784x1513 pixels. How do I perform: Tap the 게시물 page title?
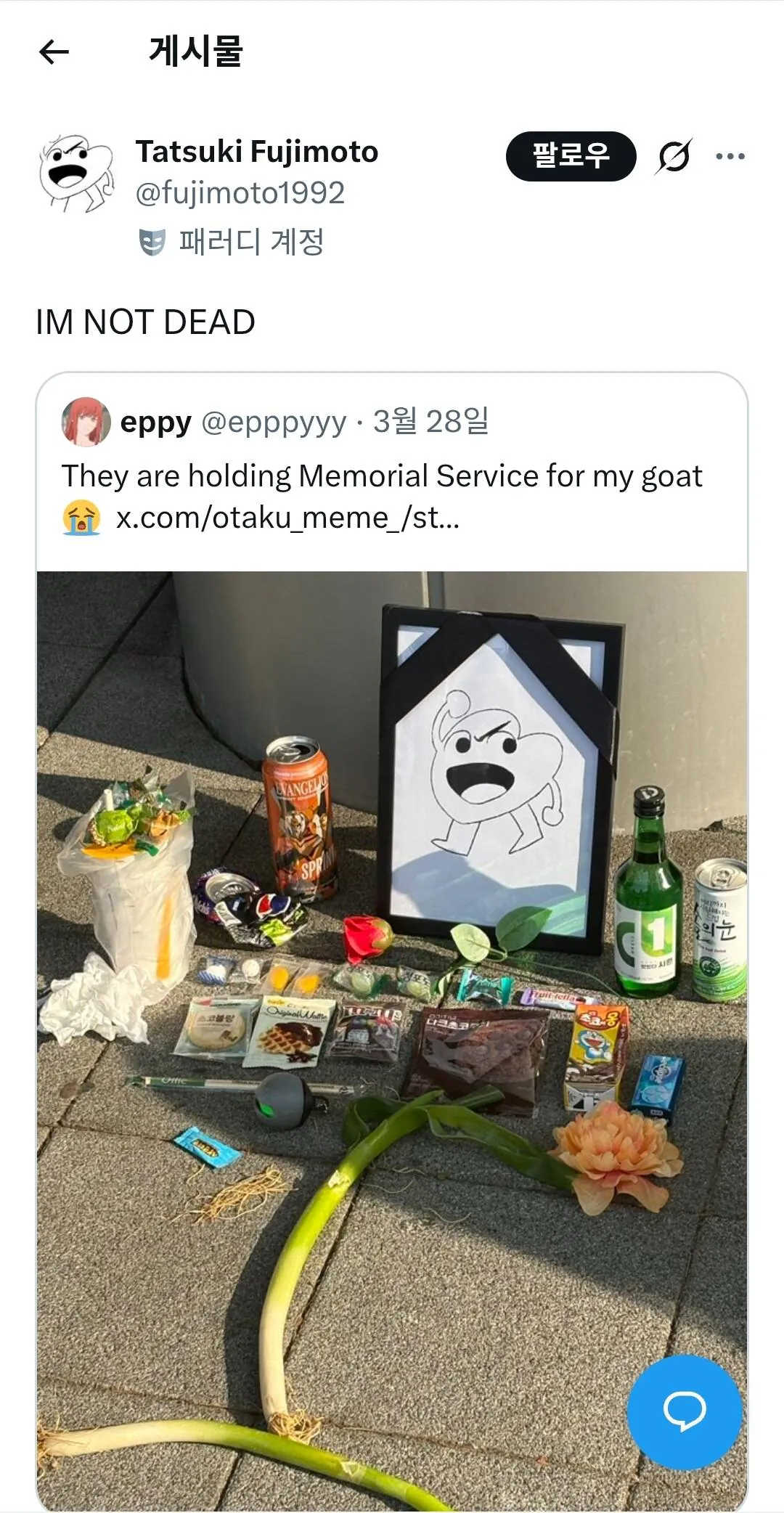coord(196,52)
